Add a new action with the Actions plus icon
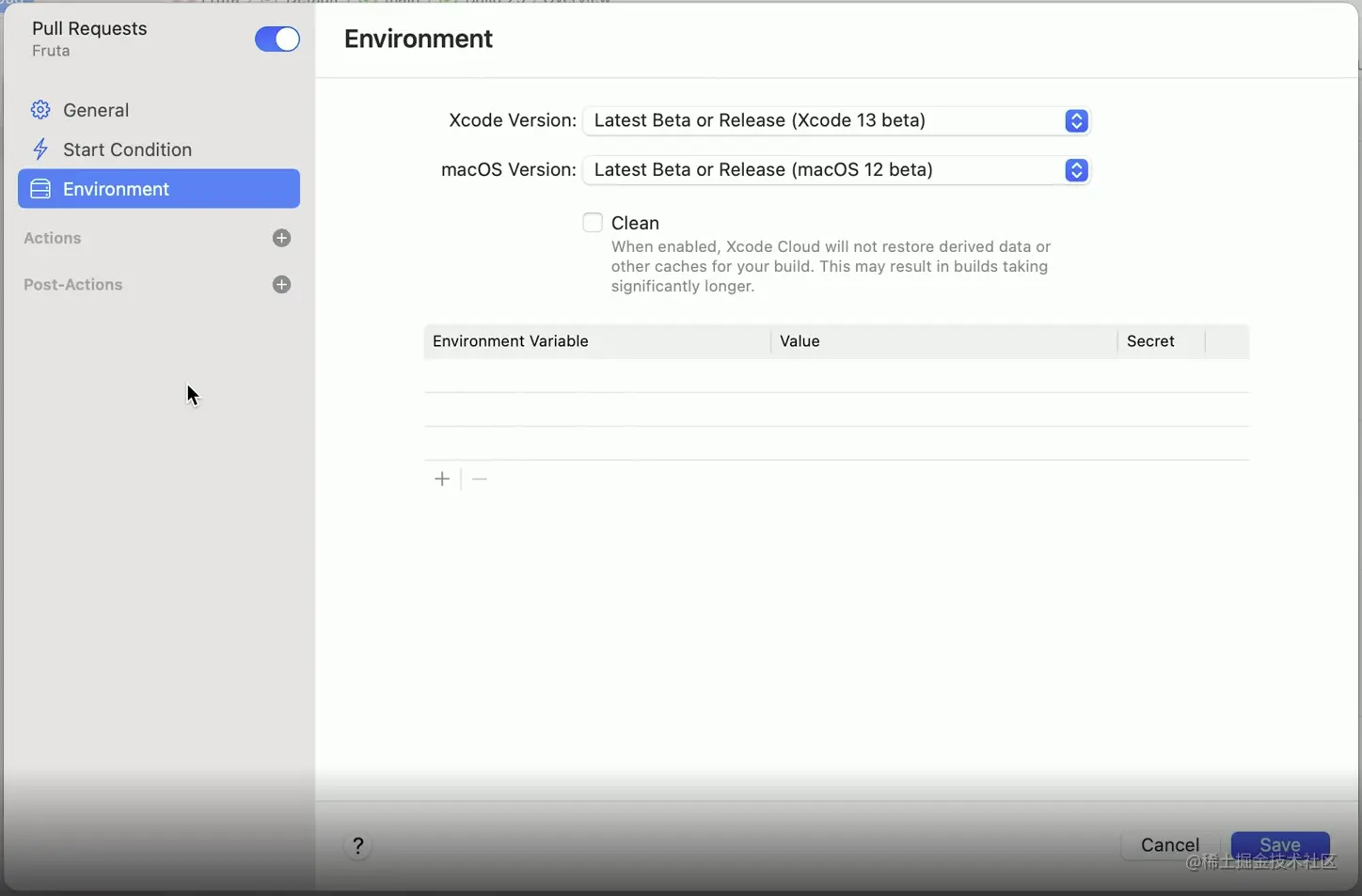Image resolution: width=1362 pixels, height=896 pixels. click(x=281, y=238)
